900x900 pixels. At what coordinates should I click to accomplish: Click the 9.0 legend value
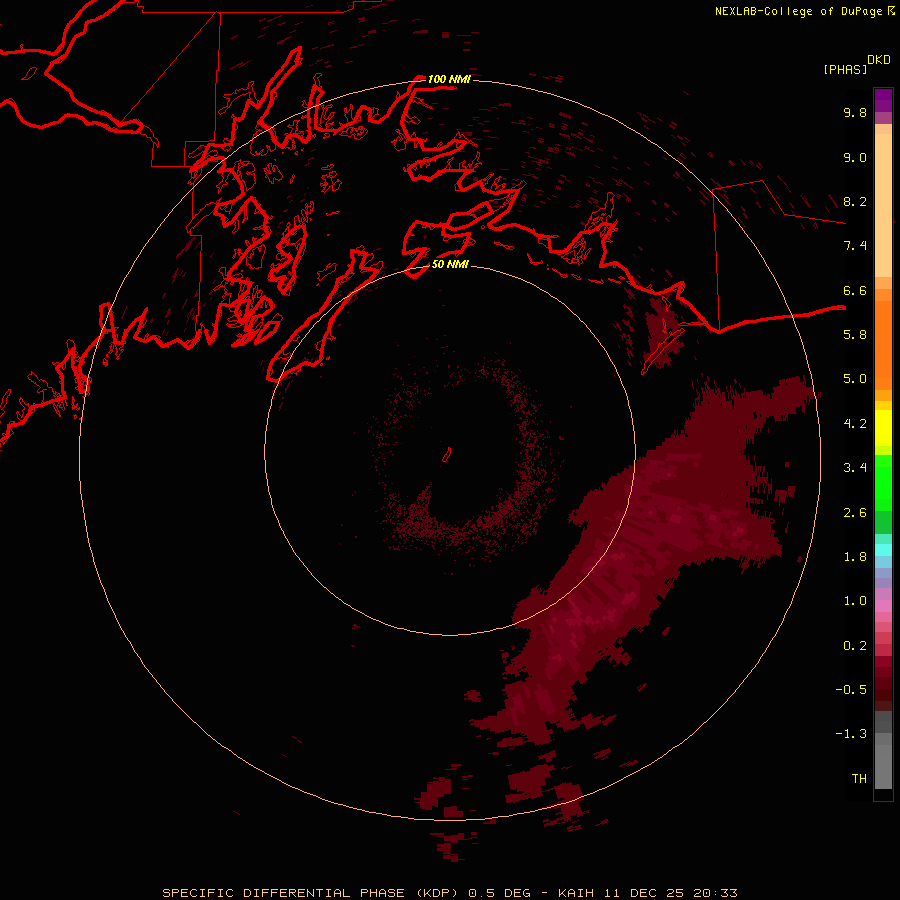coord(855,158)
